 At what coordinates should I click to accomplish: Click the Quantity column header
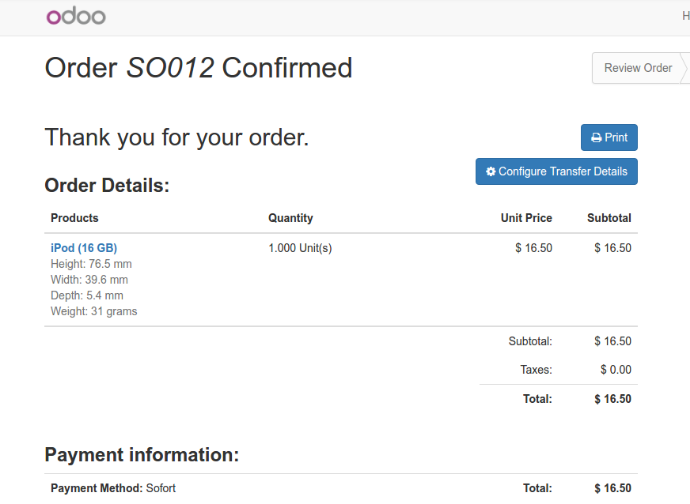coord(290,218)
